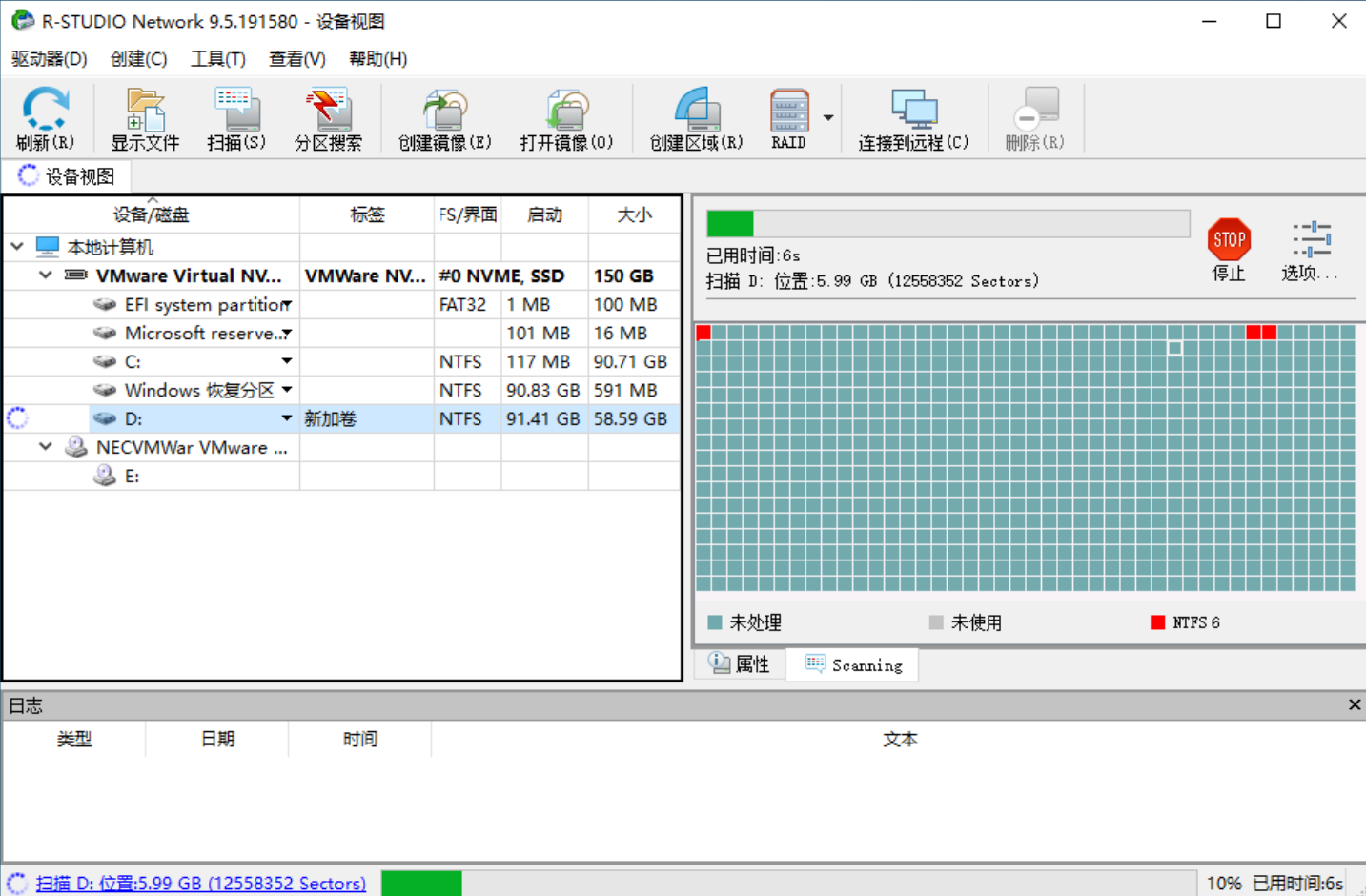
Task: Collapse the 本地计算机 tree node
Action: coord(17,247)
